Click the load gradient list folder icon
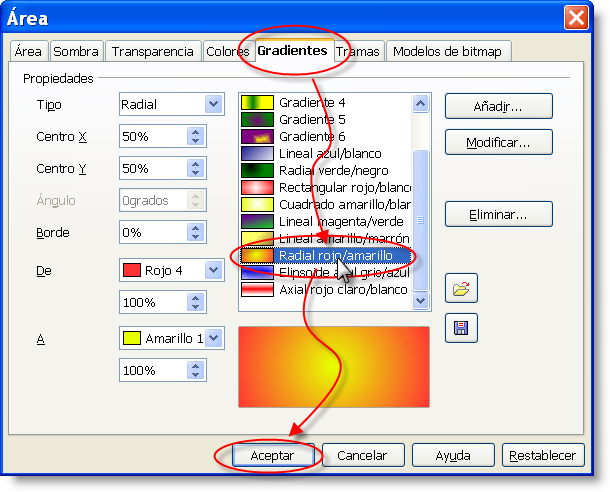The image size is (610, 492). coord(463,291)
